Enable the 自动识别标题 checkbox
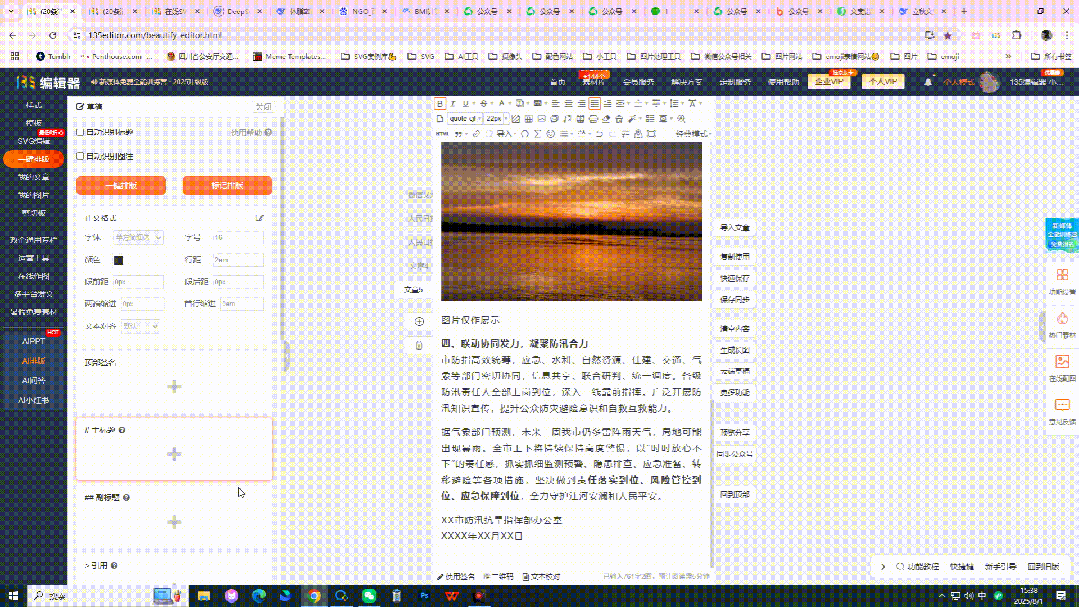The image size is (1079, 607). [78, 132]
